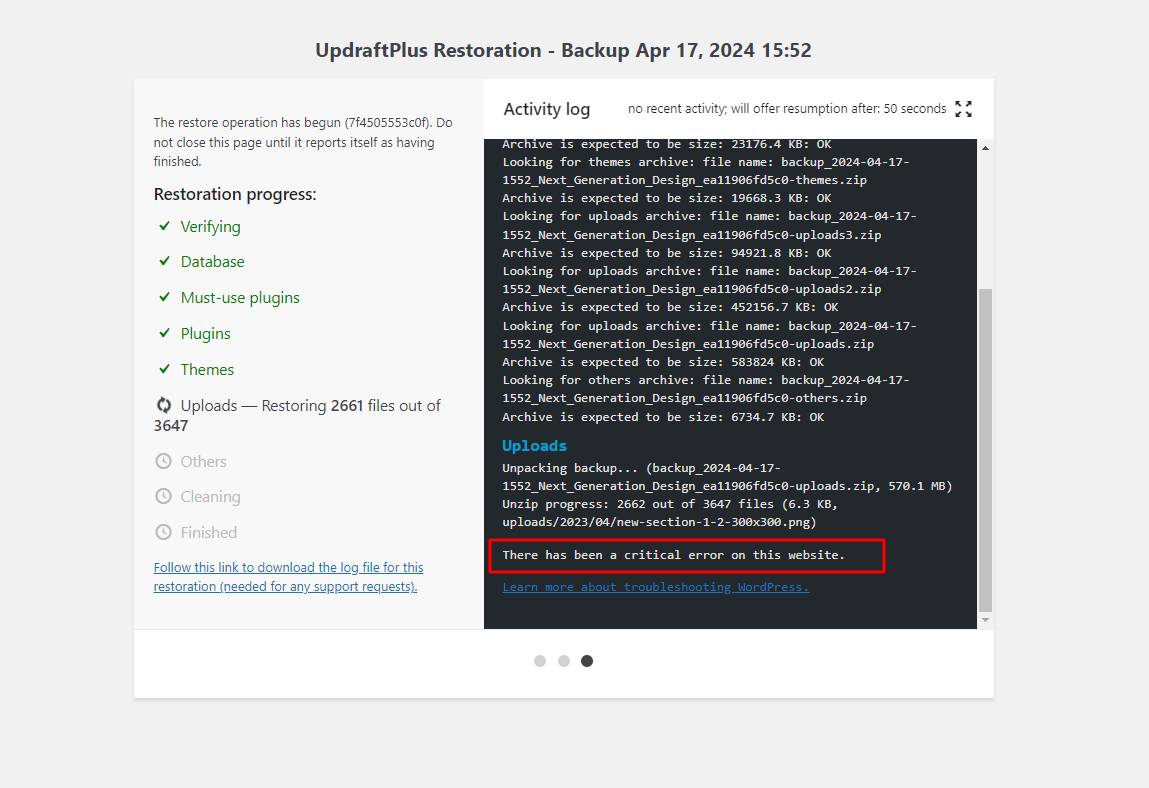The image size is (1149, 788).
Task: Click the checkmark icon beside Plugins
Action: tap(164, 333)
